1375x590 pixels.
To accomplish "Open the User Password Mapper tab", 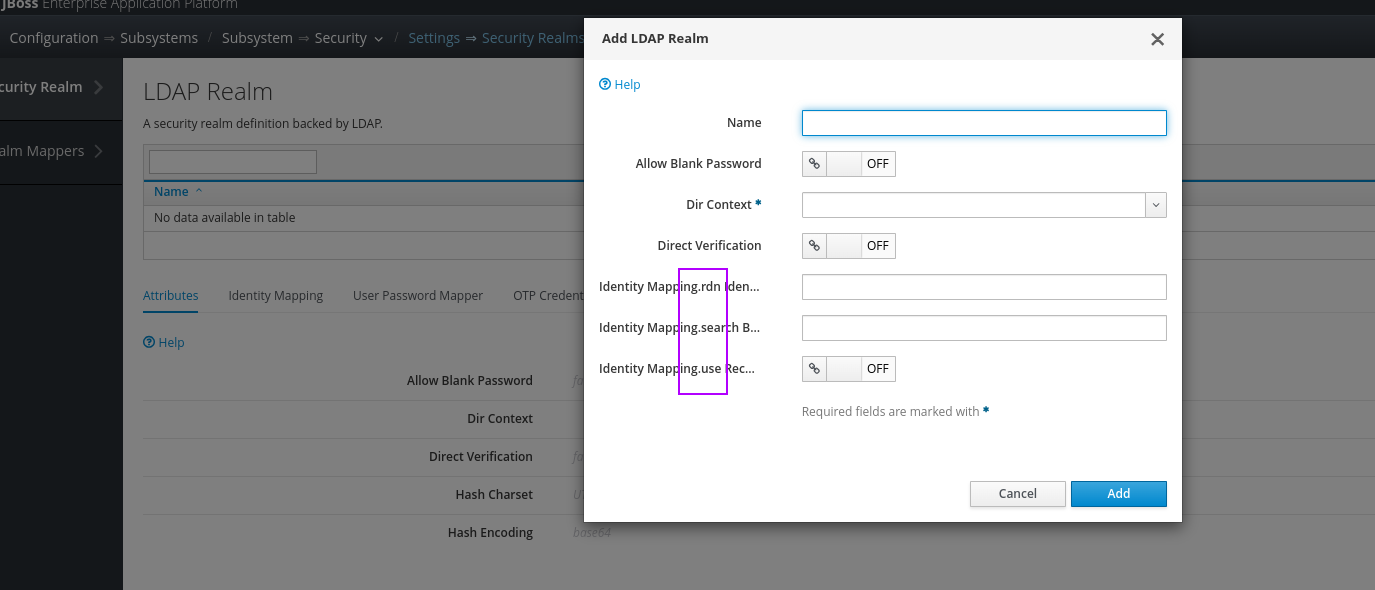I will point(417,296).
